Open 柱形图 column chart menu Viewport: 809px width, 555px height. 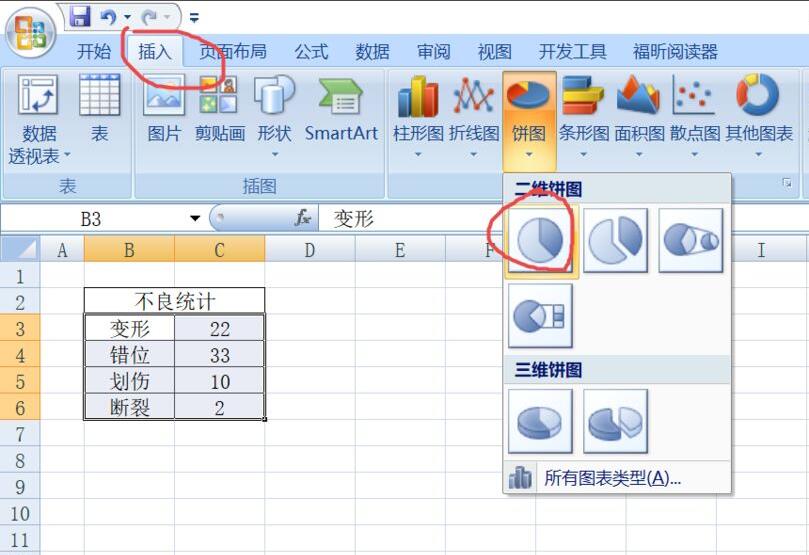(x=418, y=116)
